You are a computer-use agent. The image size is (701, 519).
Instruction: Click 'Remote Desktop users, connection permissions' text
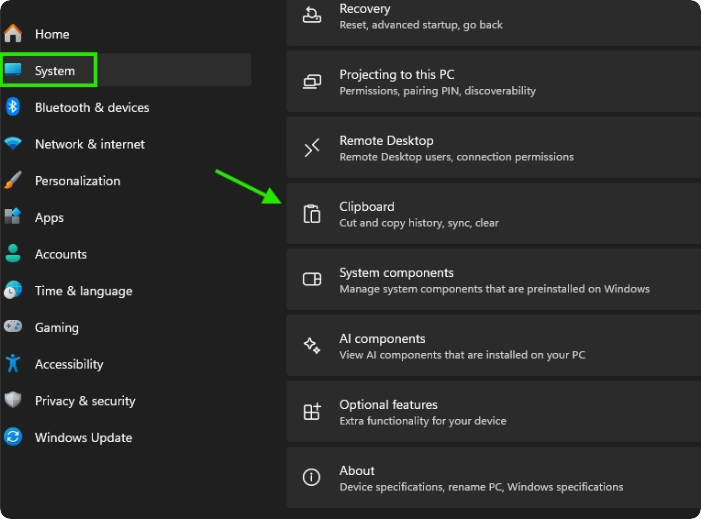(x=456, y=157)
